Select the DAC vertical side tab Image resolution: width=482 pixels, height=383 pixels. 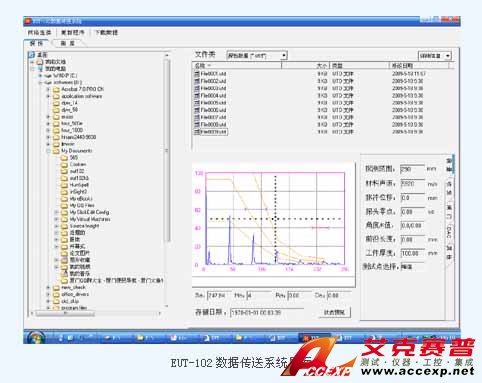[x=449, y=232]
